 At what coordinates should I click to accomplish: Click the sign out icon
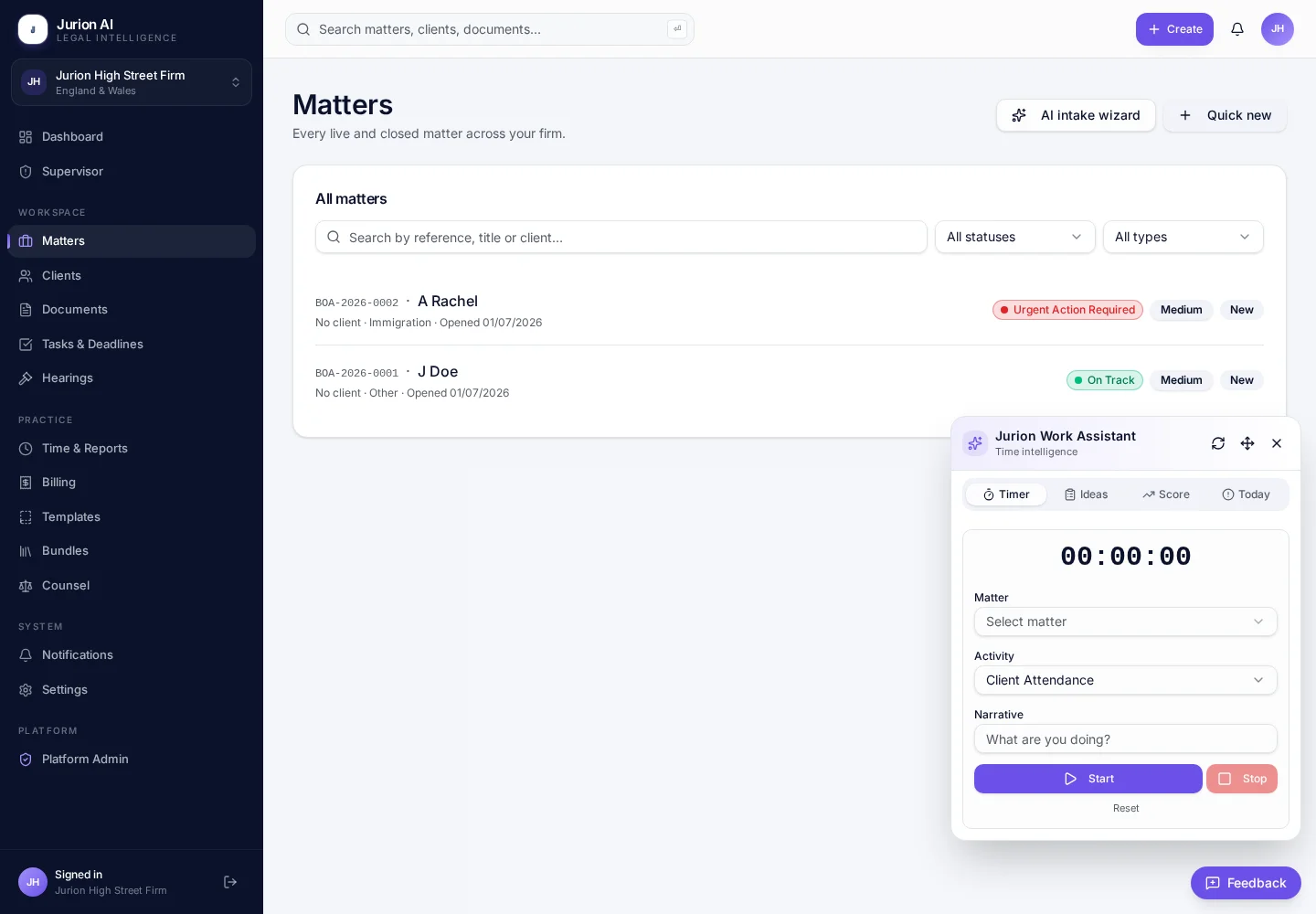(x=230, y=882)
